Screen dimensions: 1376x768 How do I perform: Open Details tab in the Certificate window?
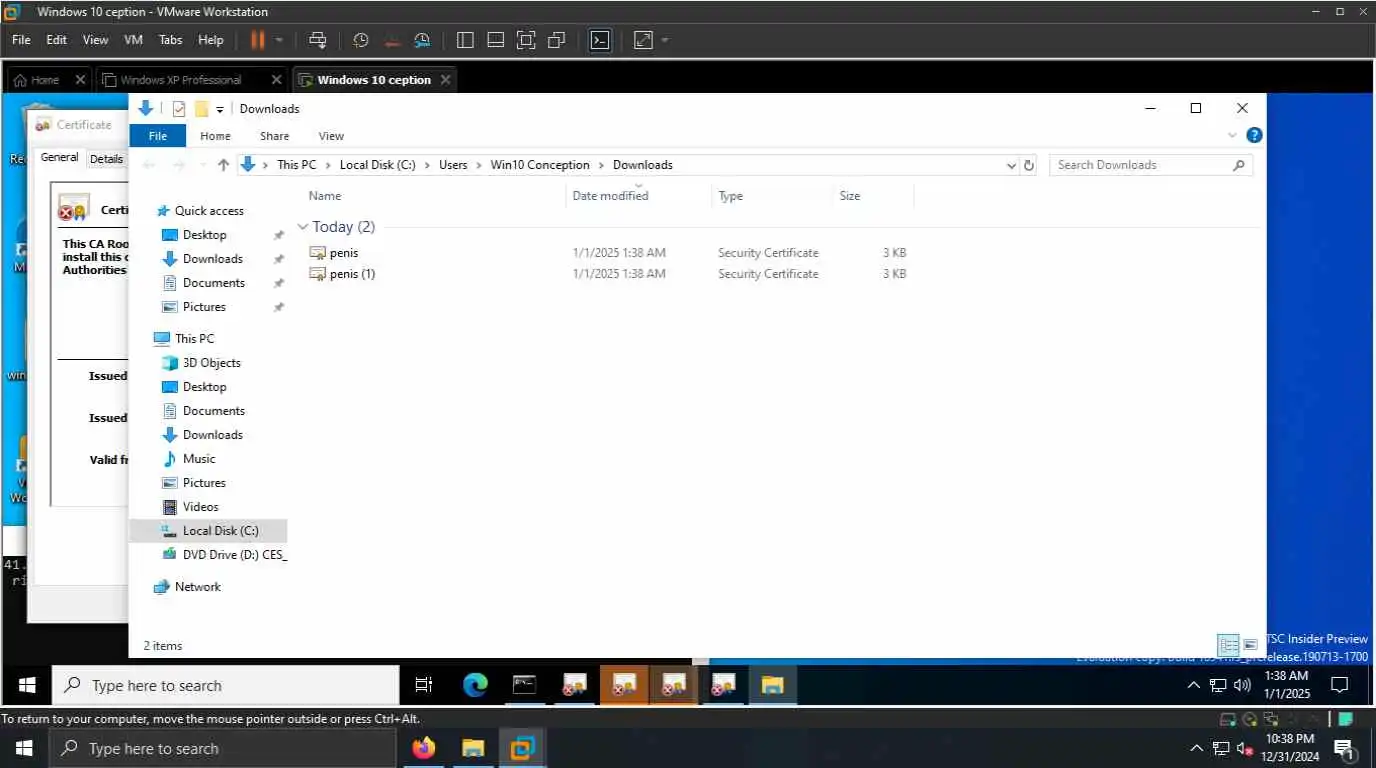(x=106, y=159)
